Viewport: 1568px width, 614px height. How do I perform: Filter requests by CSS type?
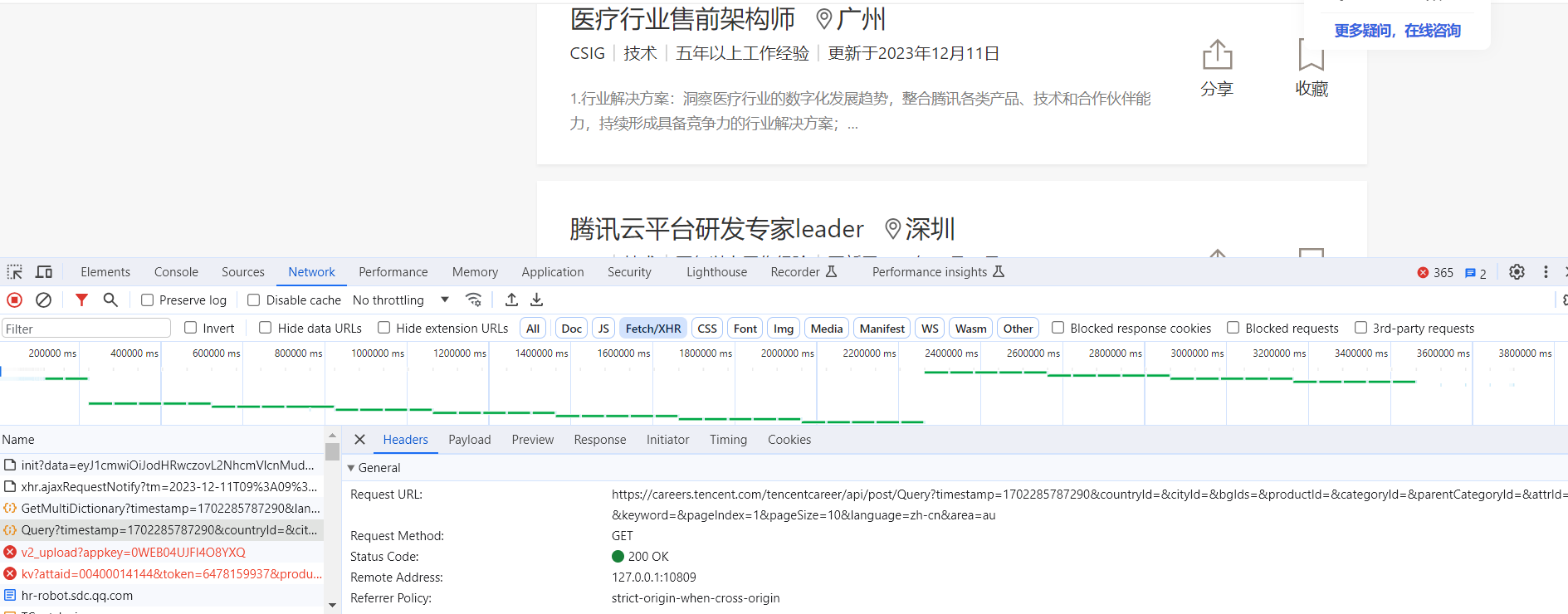[x=707, y=329]
